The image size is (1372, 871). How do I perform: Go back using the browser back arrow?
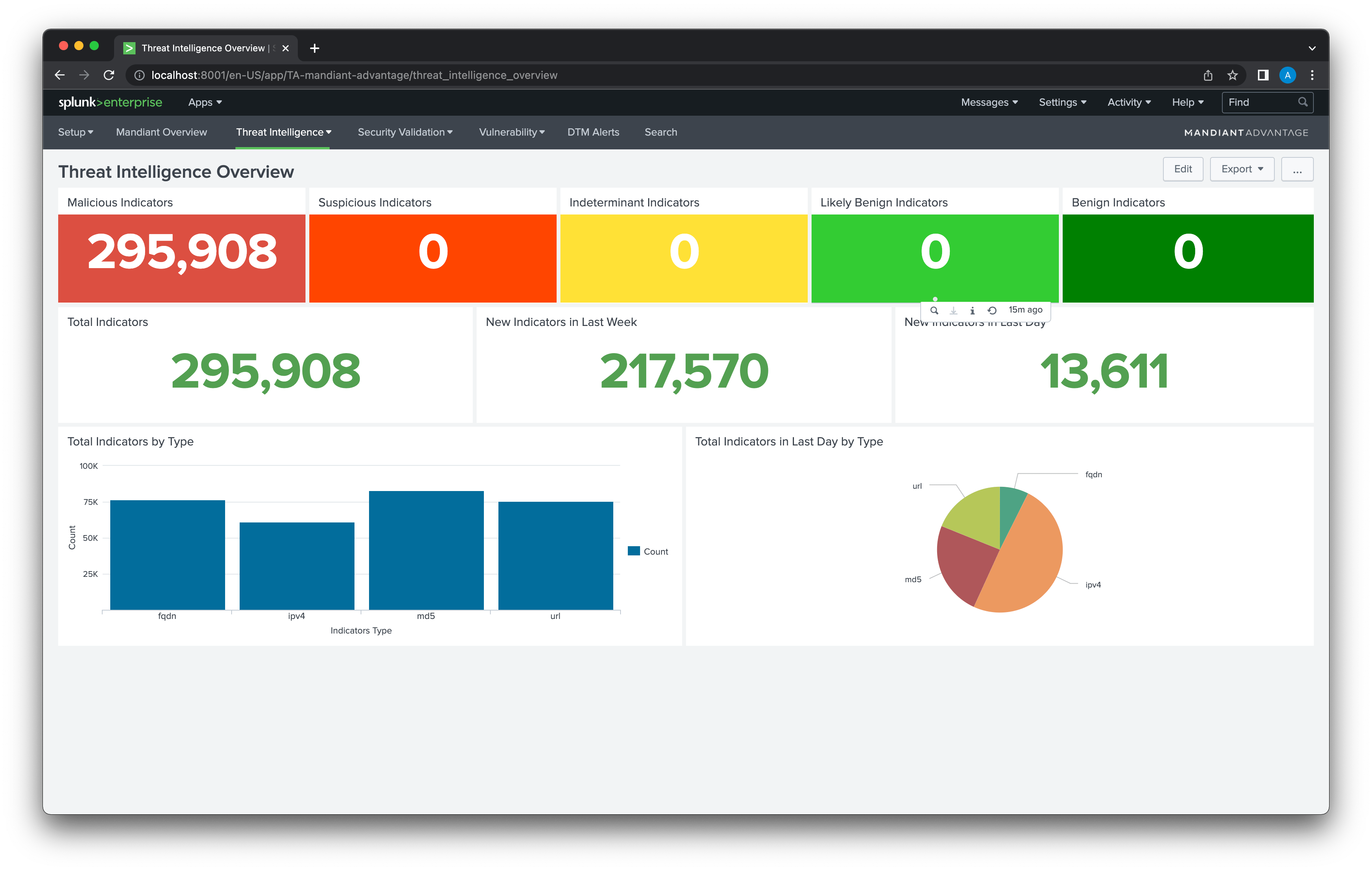point(59,75)
